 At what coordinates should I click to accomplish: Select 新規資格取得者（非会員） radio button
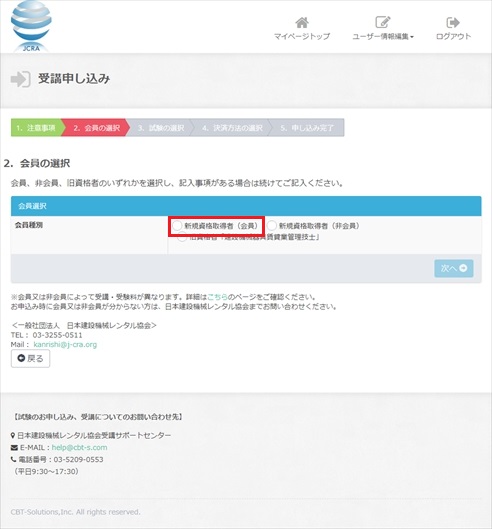pyautogui.click(x=272, y=226)
